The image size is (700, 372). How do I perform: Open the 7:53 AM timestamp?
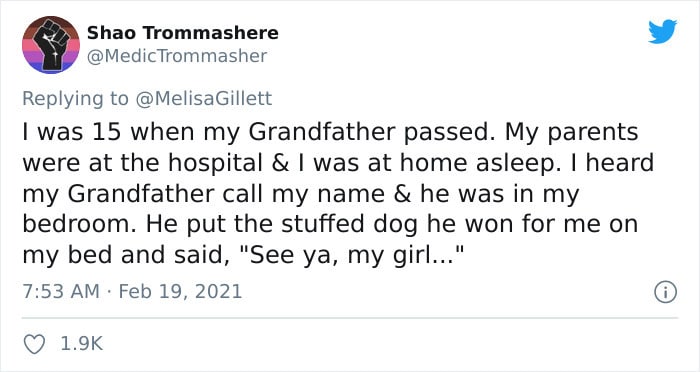(x=61, y=292)
